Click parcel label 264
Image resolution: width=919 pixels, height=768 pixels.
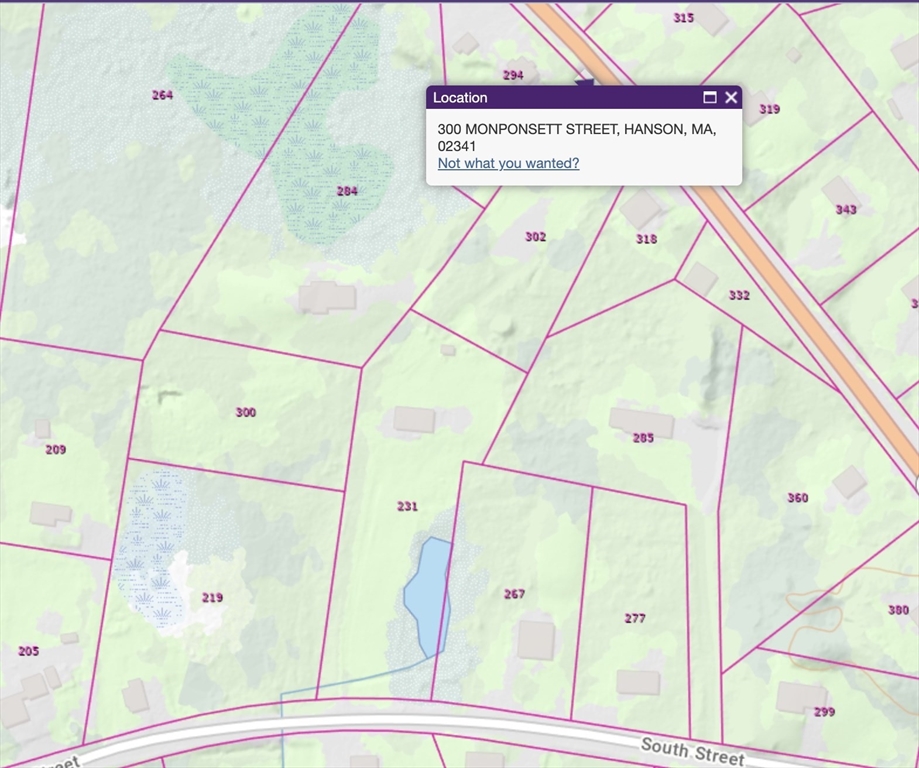162,95
